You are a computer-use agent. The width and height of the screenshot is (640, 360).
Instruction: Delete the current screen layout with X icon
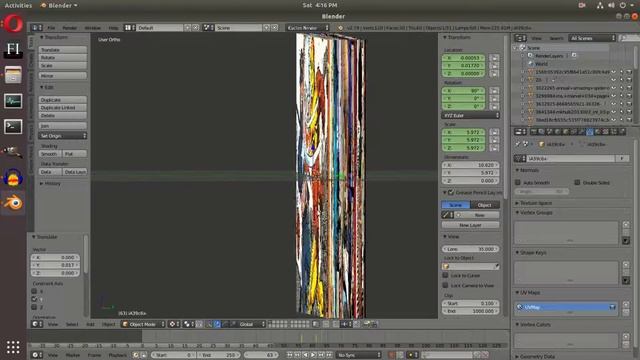point(196,28)
